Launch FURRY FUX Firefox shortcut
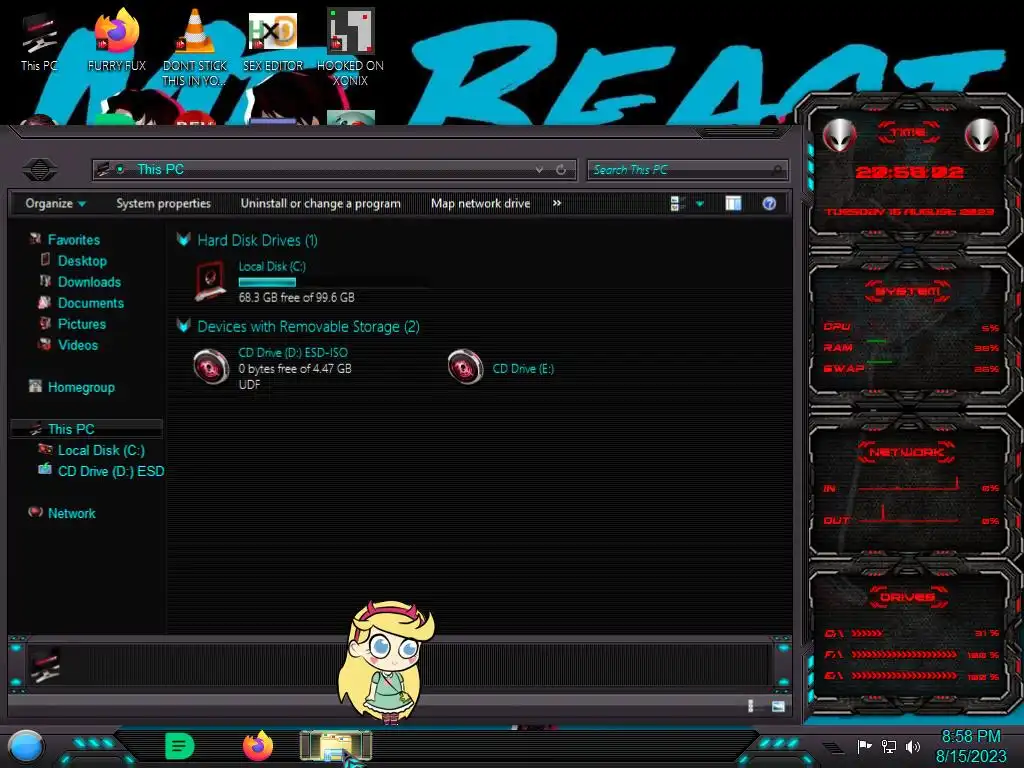Screen dimensions: 1024x768 pos(116,40)
